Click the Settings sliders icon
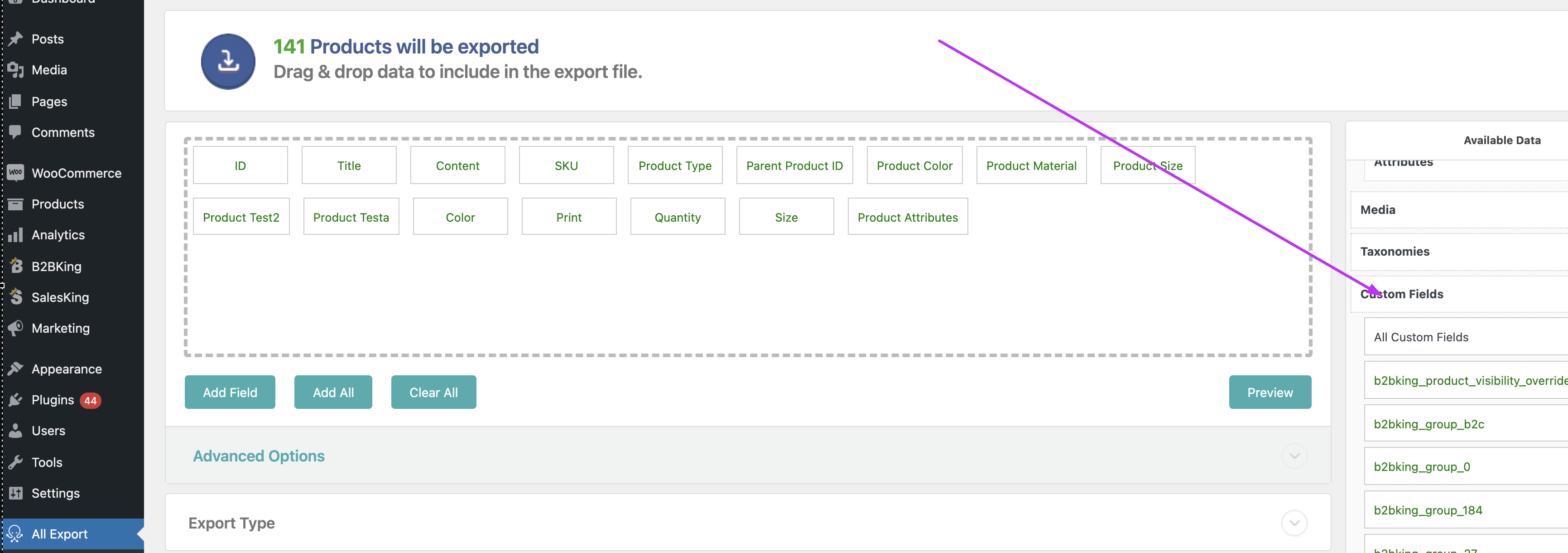The height and width of the screenshot is (553, 1568). (x=16, y=493)
